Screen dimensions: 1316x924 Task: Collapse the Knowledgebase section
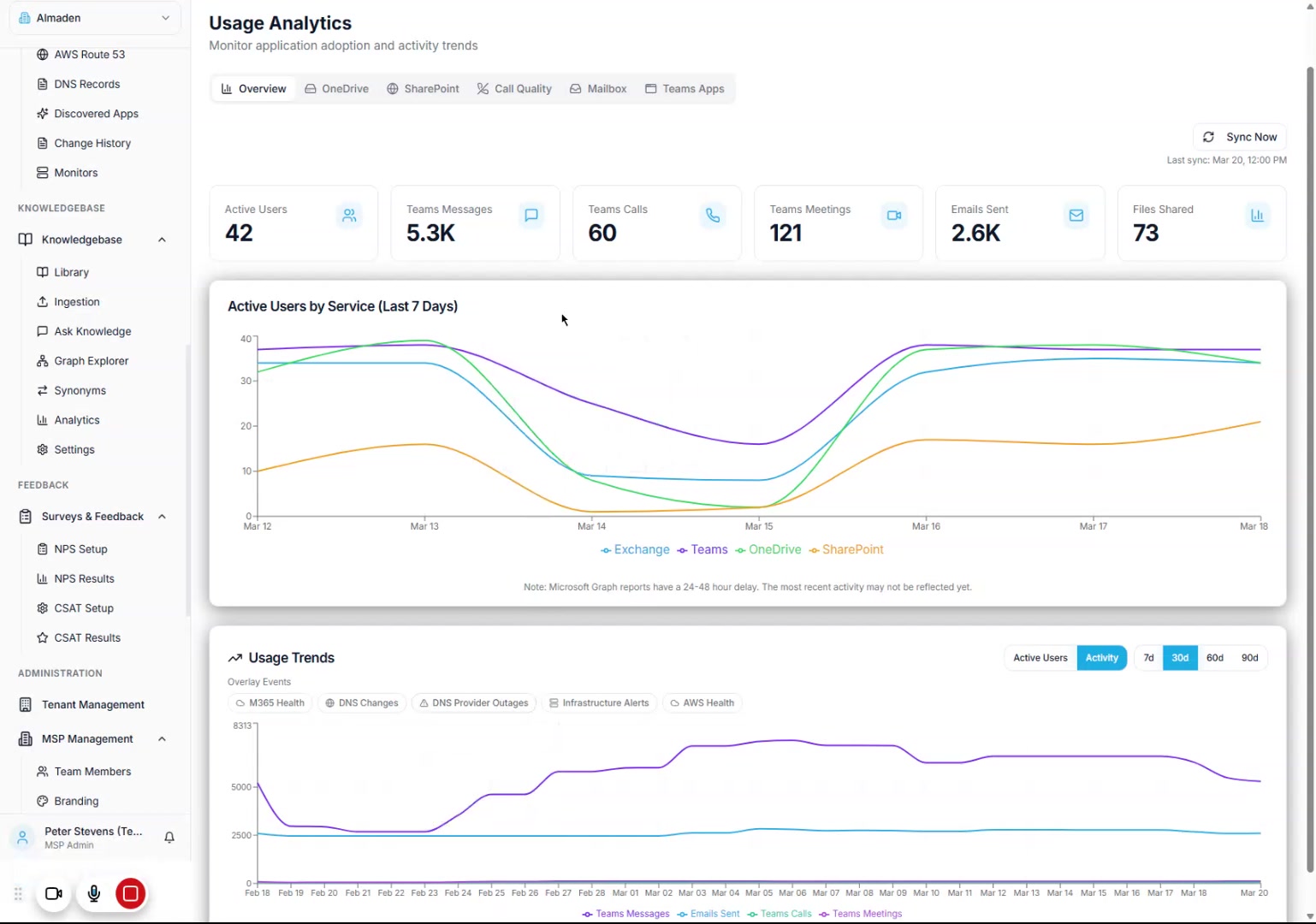[x=162, y=240]
